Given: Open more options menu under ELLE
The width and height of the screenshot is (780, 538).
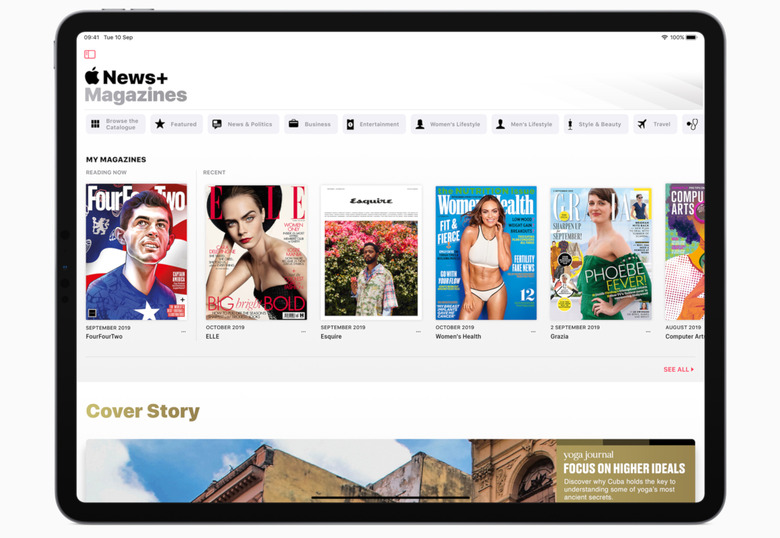Looking at the screenshot, I should click(303, 332).
